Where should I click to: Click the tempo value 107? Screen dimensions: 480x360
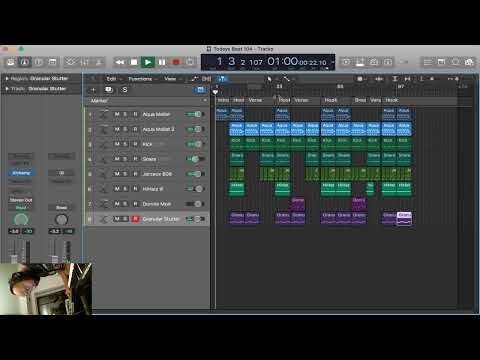[x=256, y=62]
